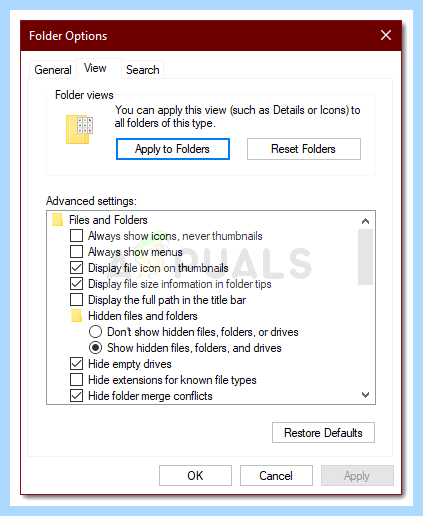Close the Folder Options dialog

coord(386,35)
